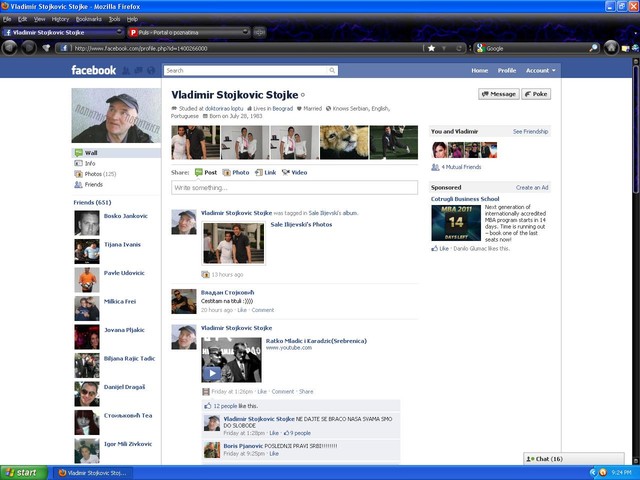
Task: Bookmark this page with star icon
Action: pyautogui.click(x=431, y=47)
